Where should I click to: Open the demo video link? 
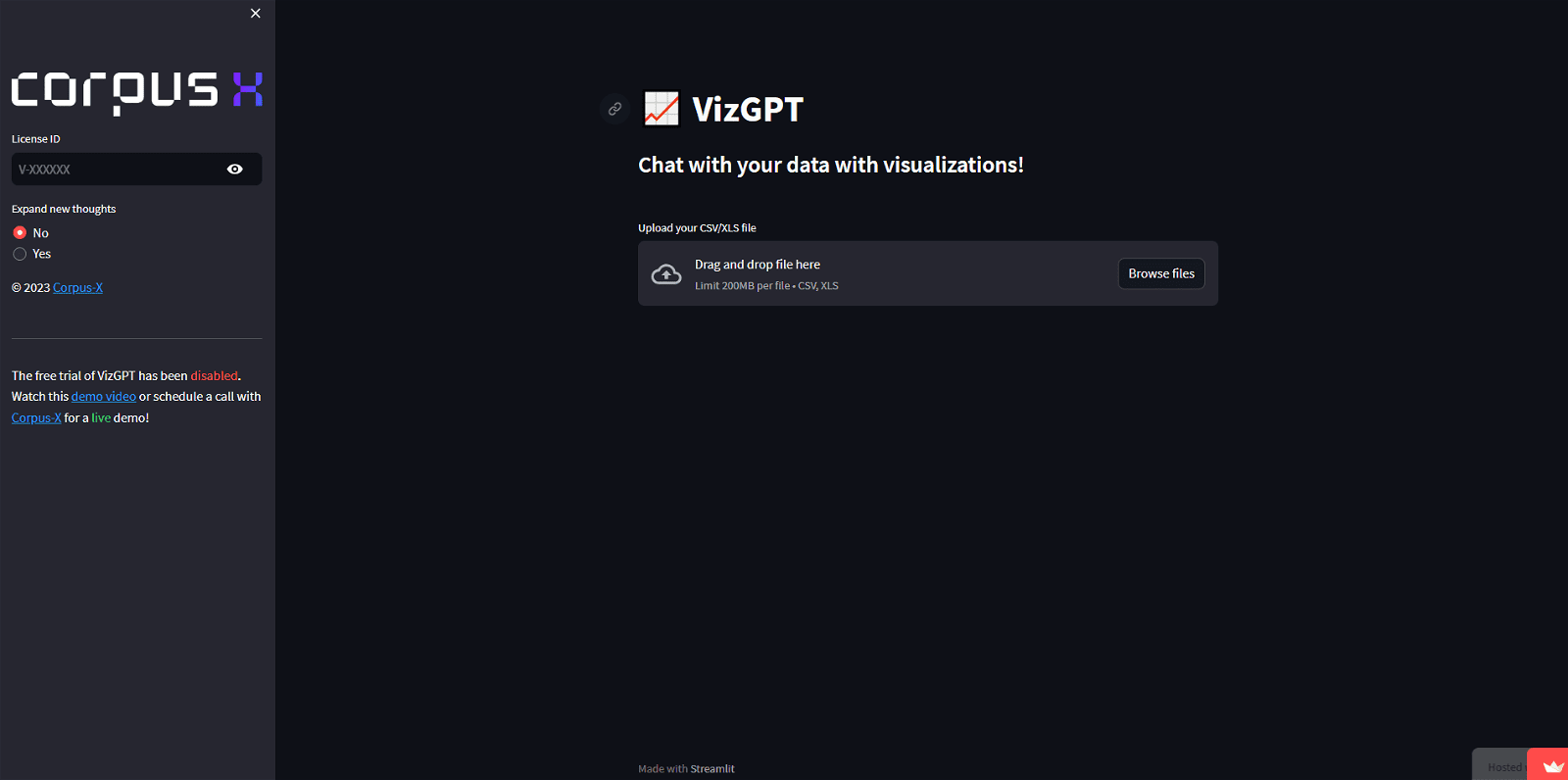click(103, 396)
